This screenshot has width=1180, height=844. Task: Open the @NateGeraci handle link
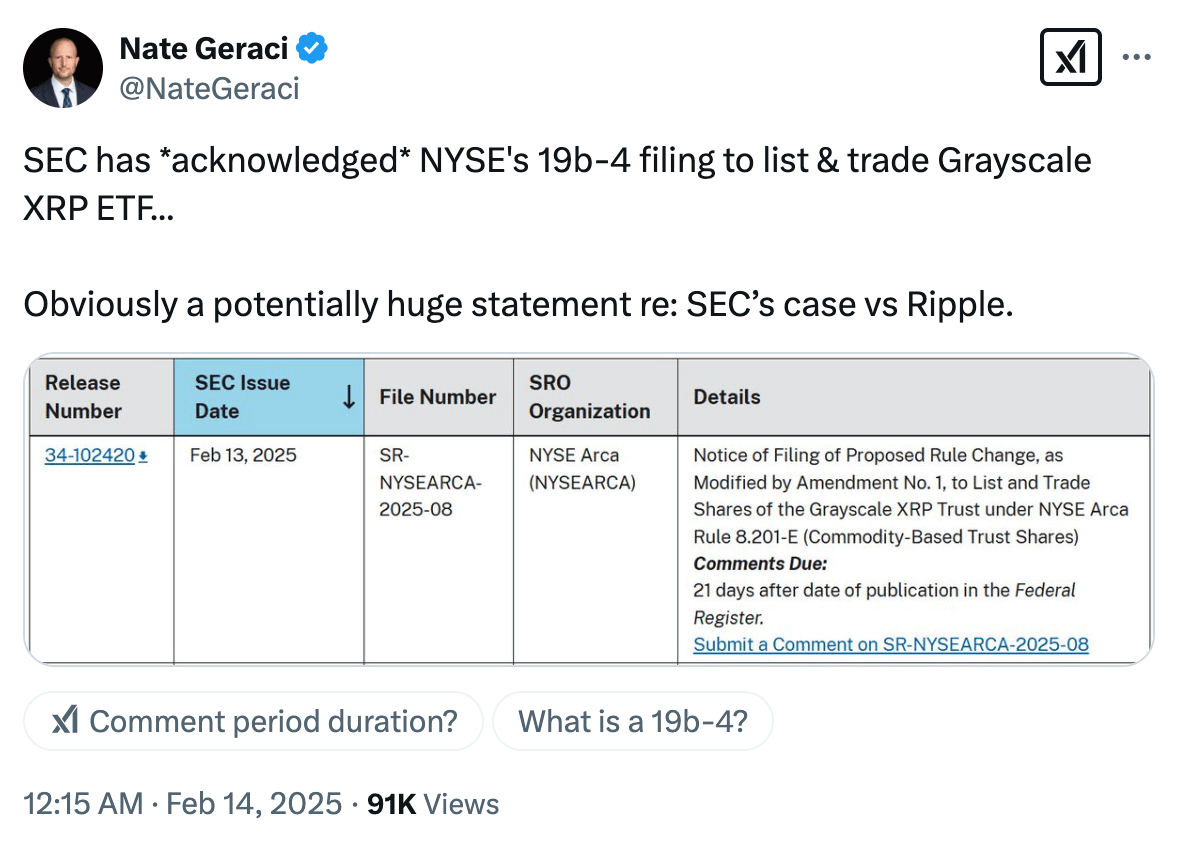point(209,89)
